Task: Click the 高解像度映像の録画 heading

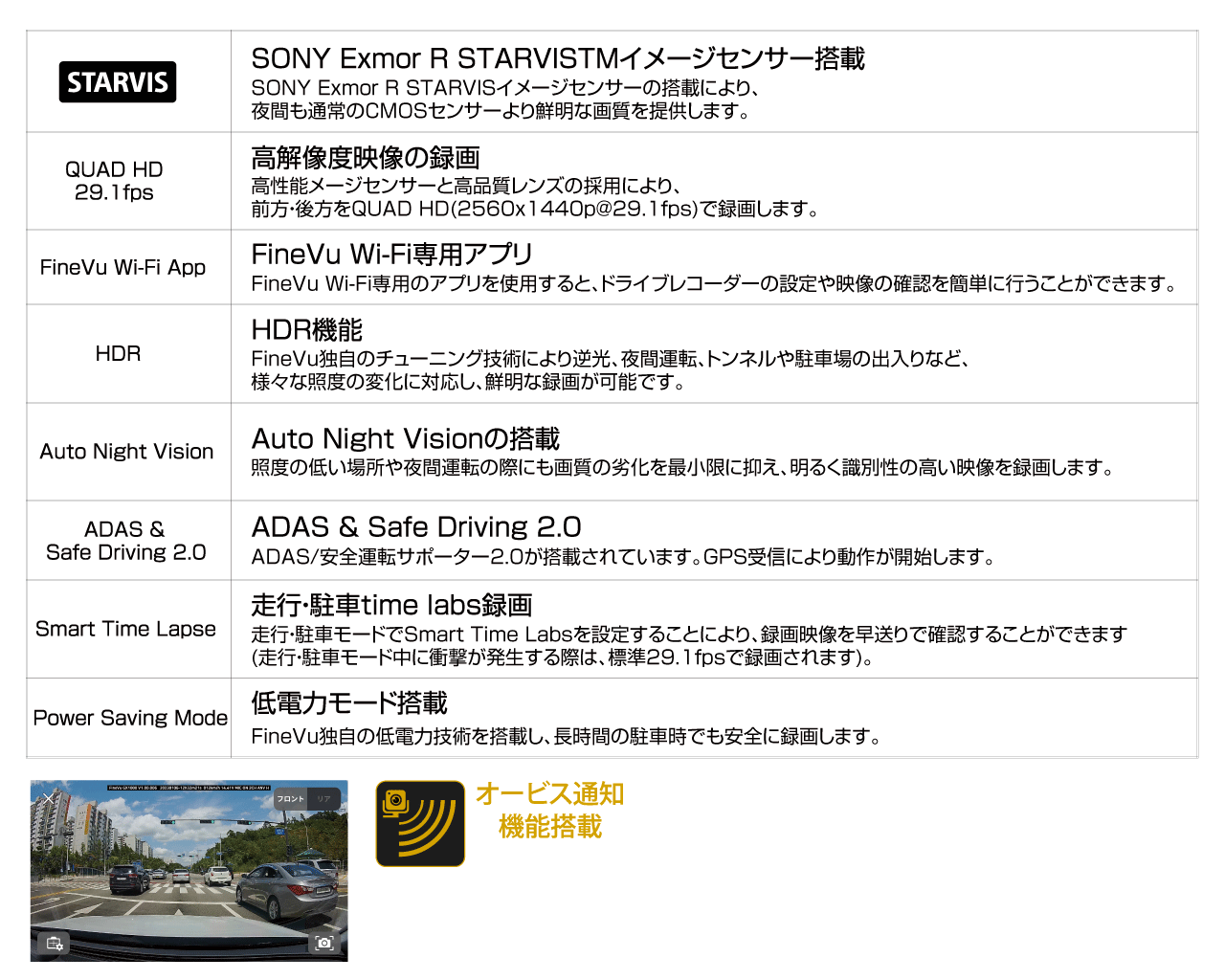Action: [366, 157]
